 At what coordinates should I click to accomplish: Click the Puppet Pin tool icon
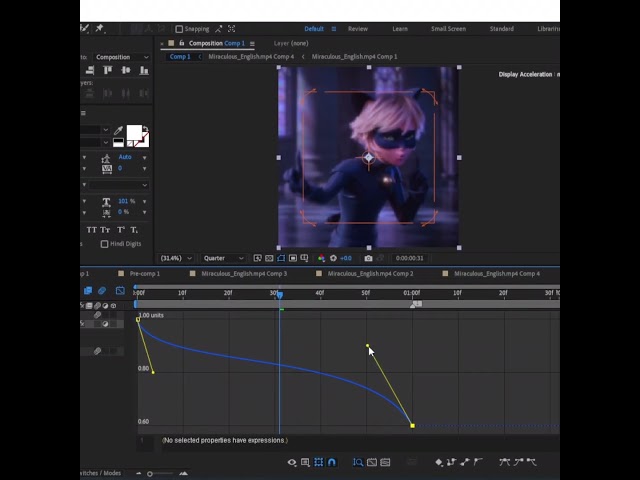(x=99, y=28)
